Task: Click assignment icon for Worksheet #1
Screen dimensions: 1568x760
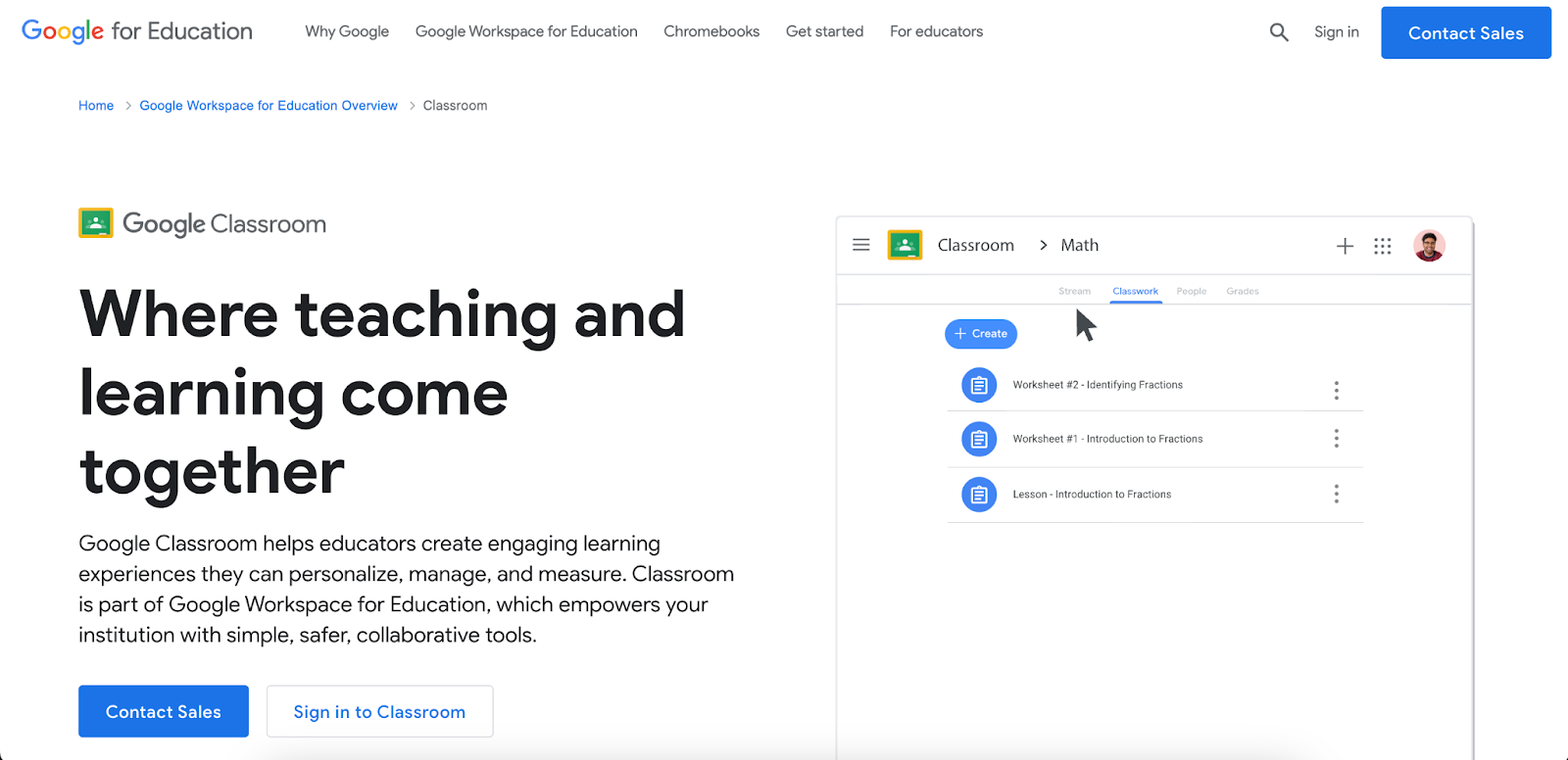Action: point(979,440)
